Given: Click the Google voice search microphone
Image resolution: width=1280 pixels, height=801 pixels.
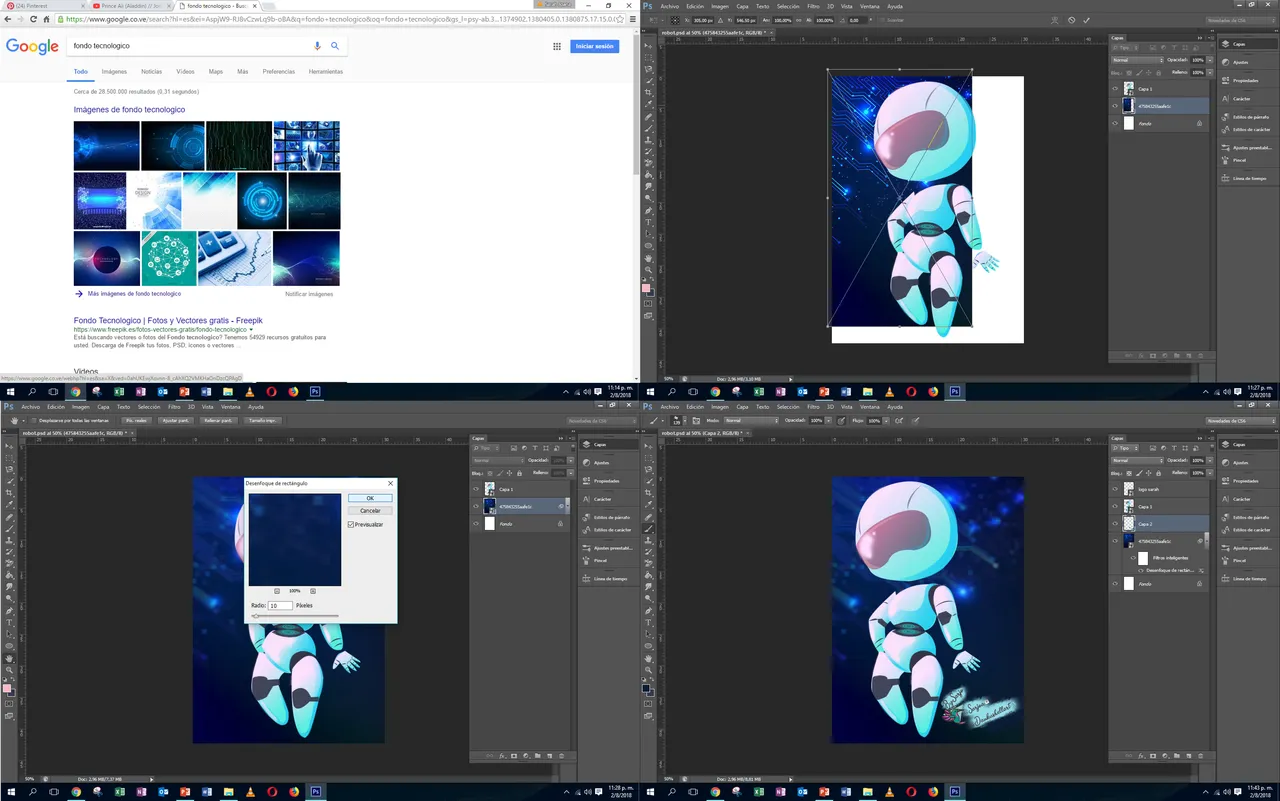Looking at the screenshot, I should (318, 46).
